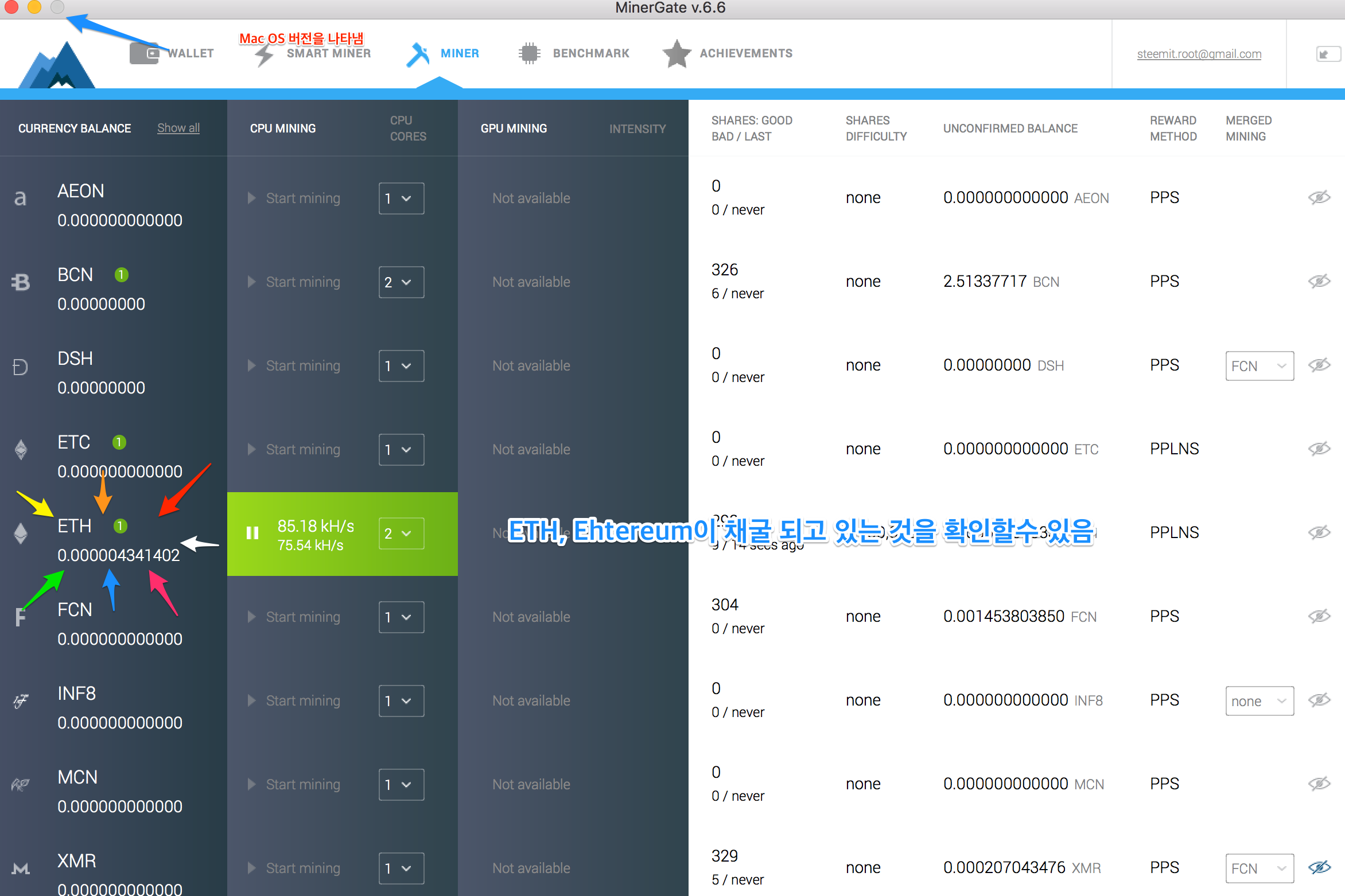
Task: Toggle visibility of INF8 row
Action: 1319,700
